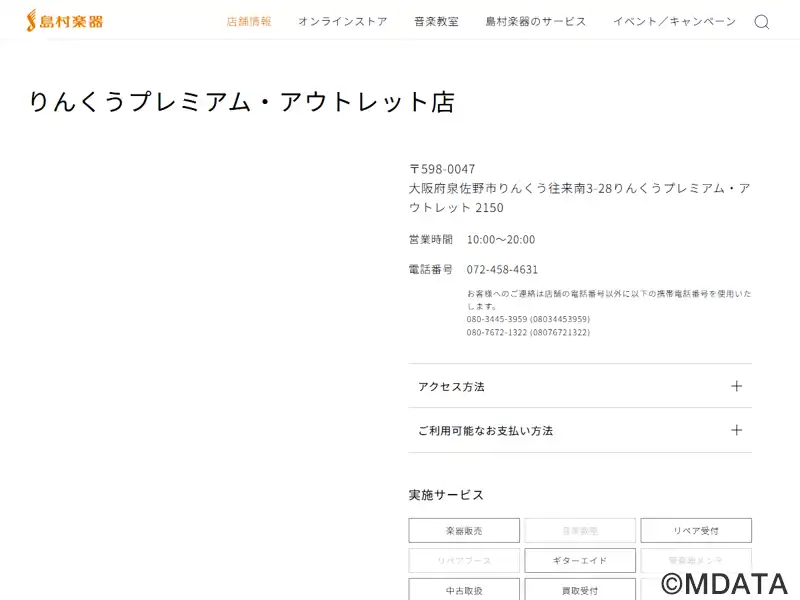
Task: Expand the アクセス方法 section
Action: 580,386
